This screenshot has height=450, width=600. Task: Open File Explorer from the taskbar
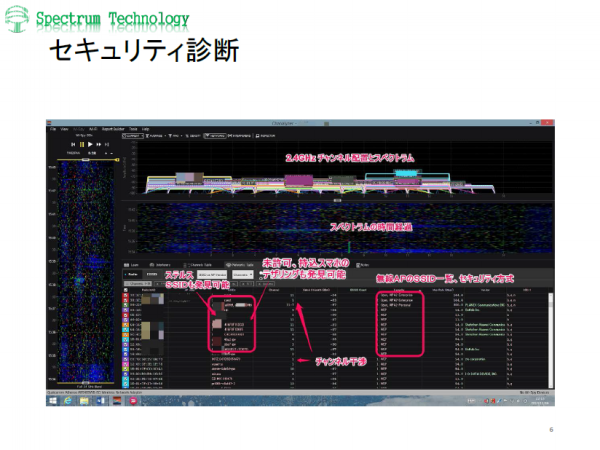[x=84, y=401]
